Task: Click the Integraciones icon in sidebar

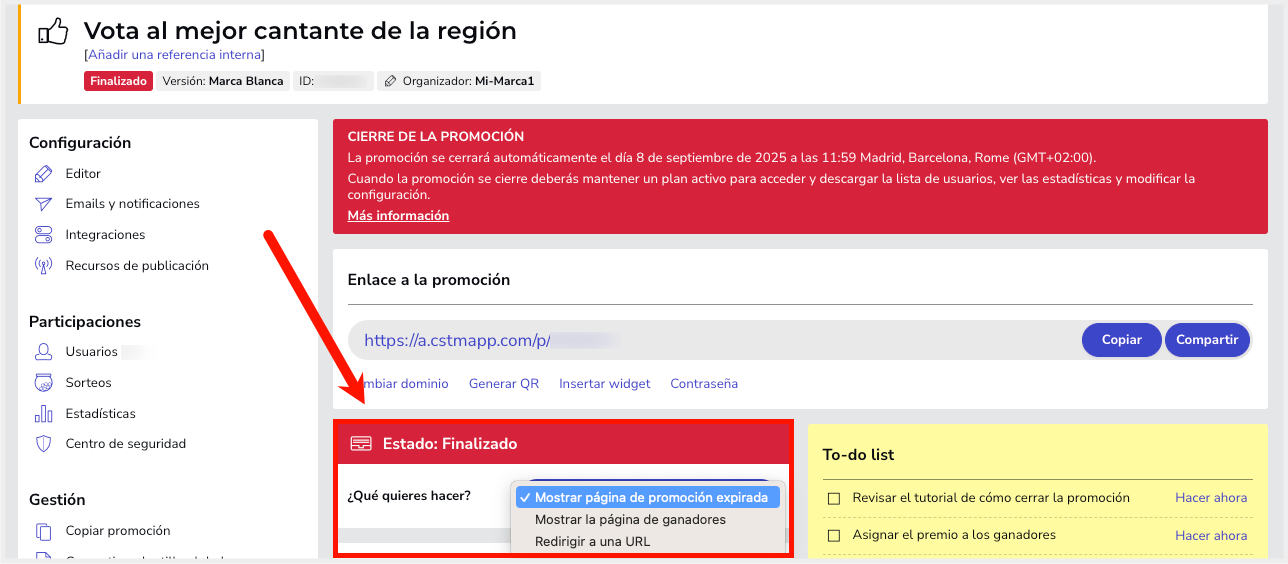Action: [43, 235]
